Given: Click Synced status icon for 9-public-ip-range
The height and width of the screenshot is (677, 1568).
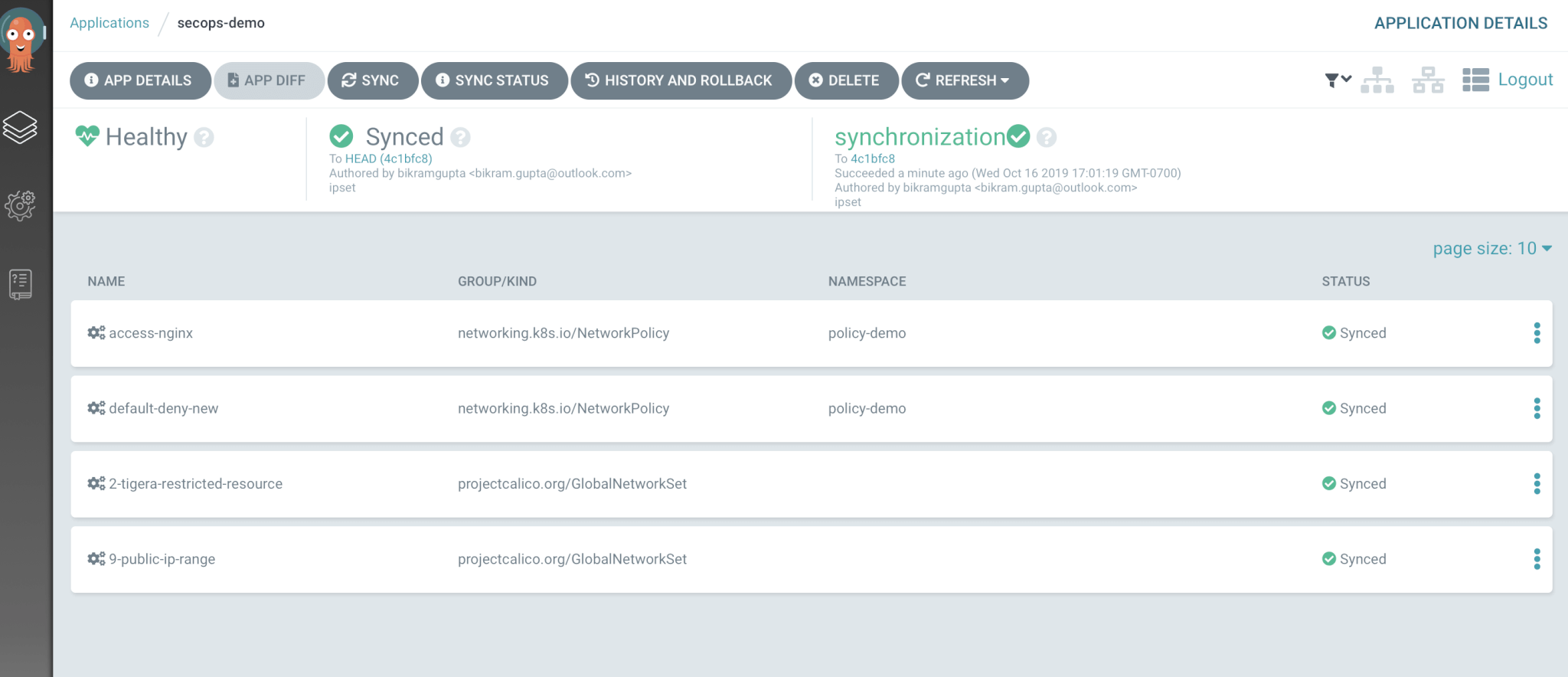Looking at the screenshot, I should pyautogui.click(x=1329, y=559).
